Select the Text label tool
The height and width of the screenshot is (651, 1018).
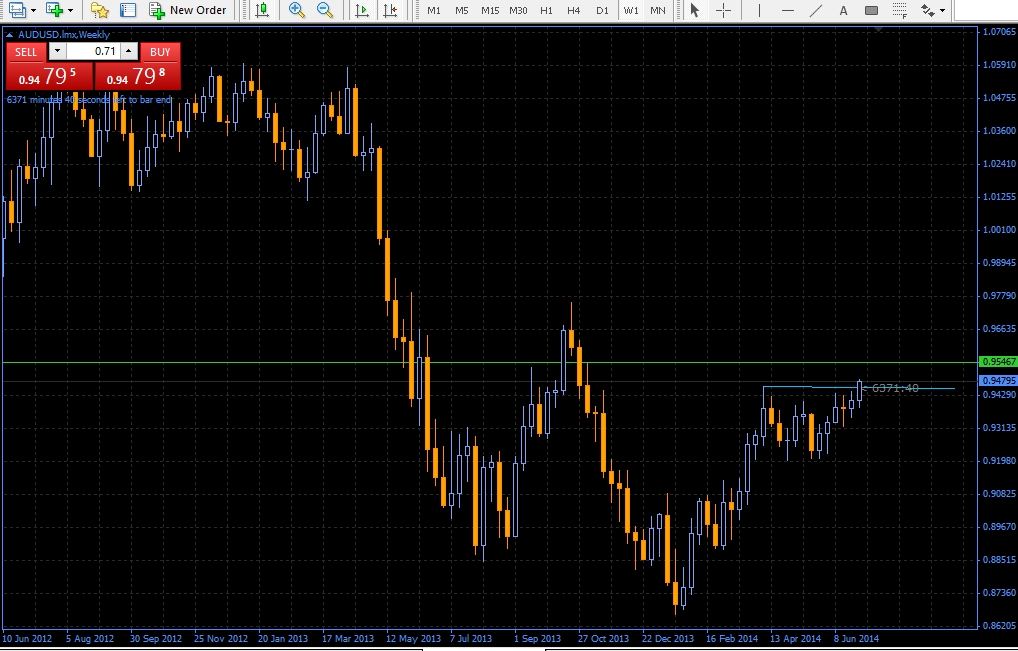(x=844, y=10)
